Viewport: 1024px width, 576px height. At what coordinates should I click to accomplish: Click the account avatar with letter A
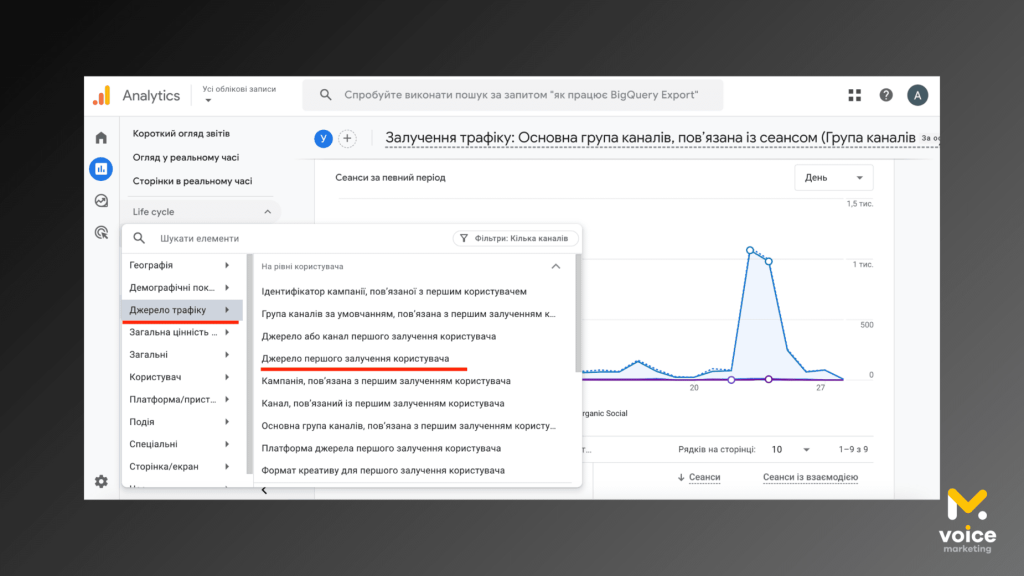pyautogui.click(x=917, y=95)
